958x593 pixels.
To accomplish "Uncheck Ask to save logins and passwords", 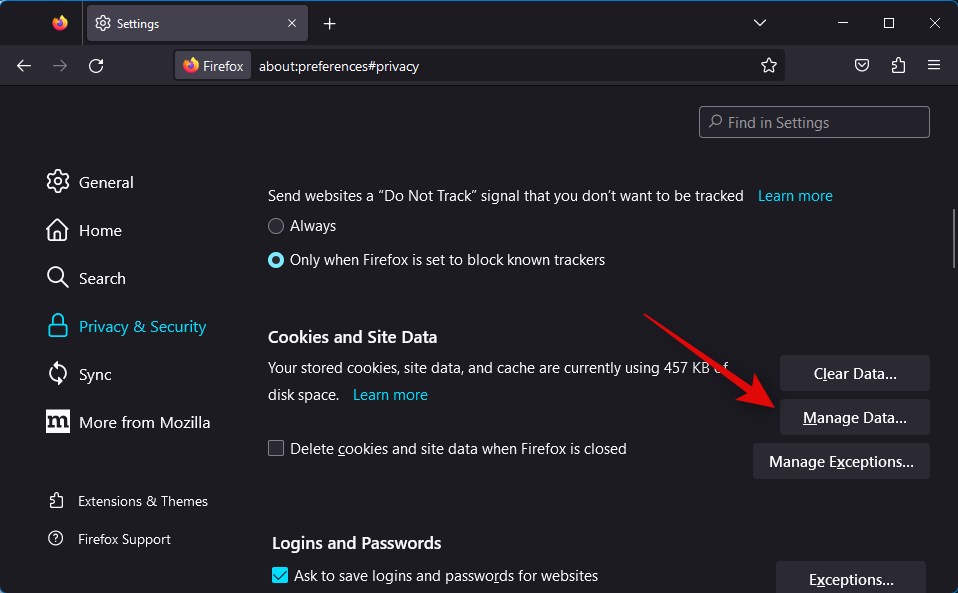I will tap(280, 576).
